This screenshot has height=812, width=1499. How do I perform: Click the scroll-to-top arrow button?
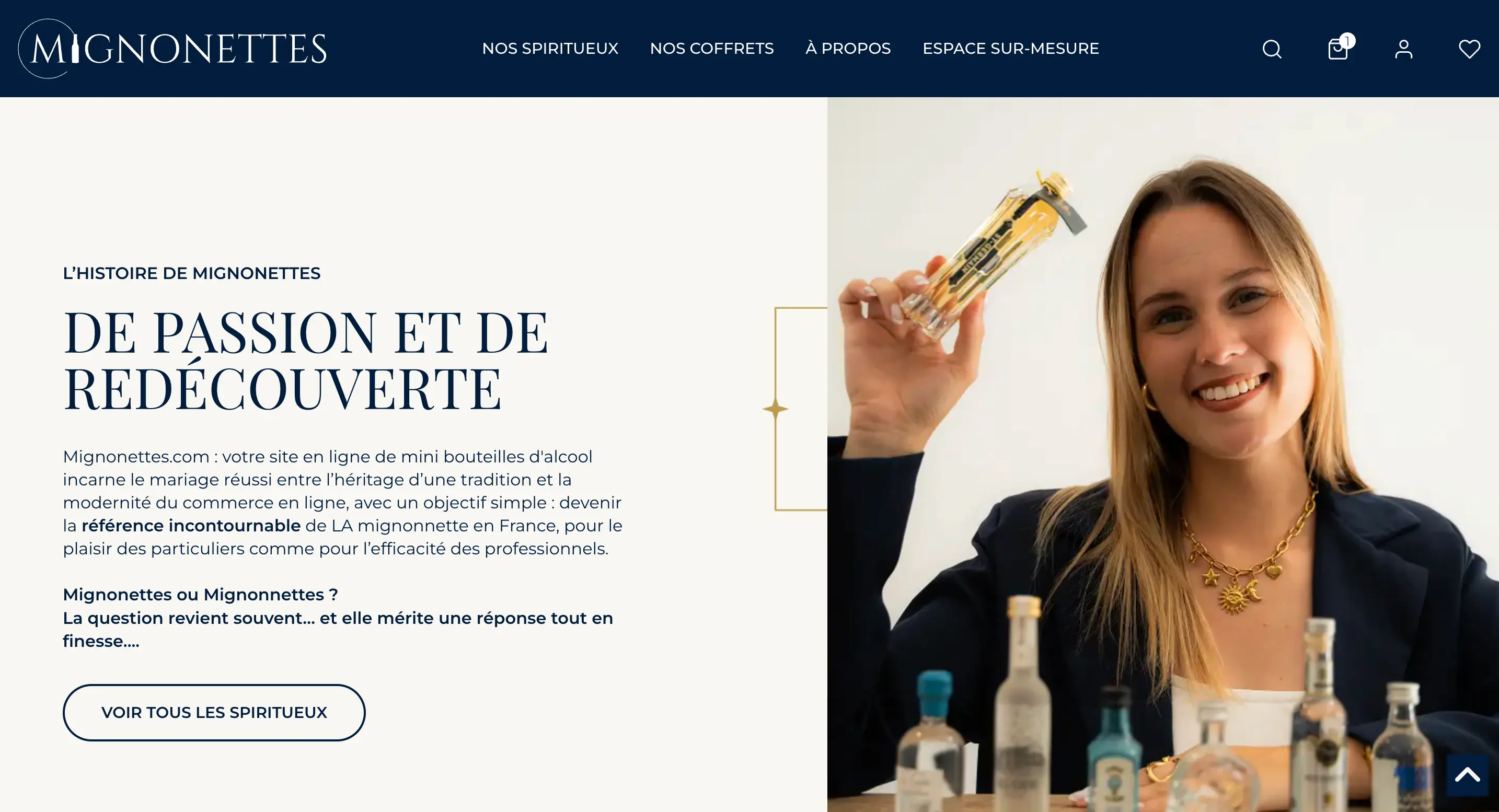1467,775
